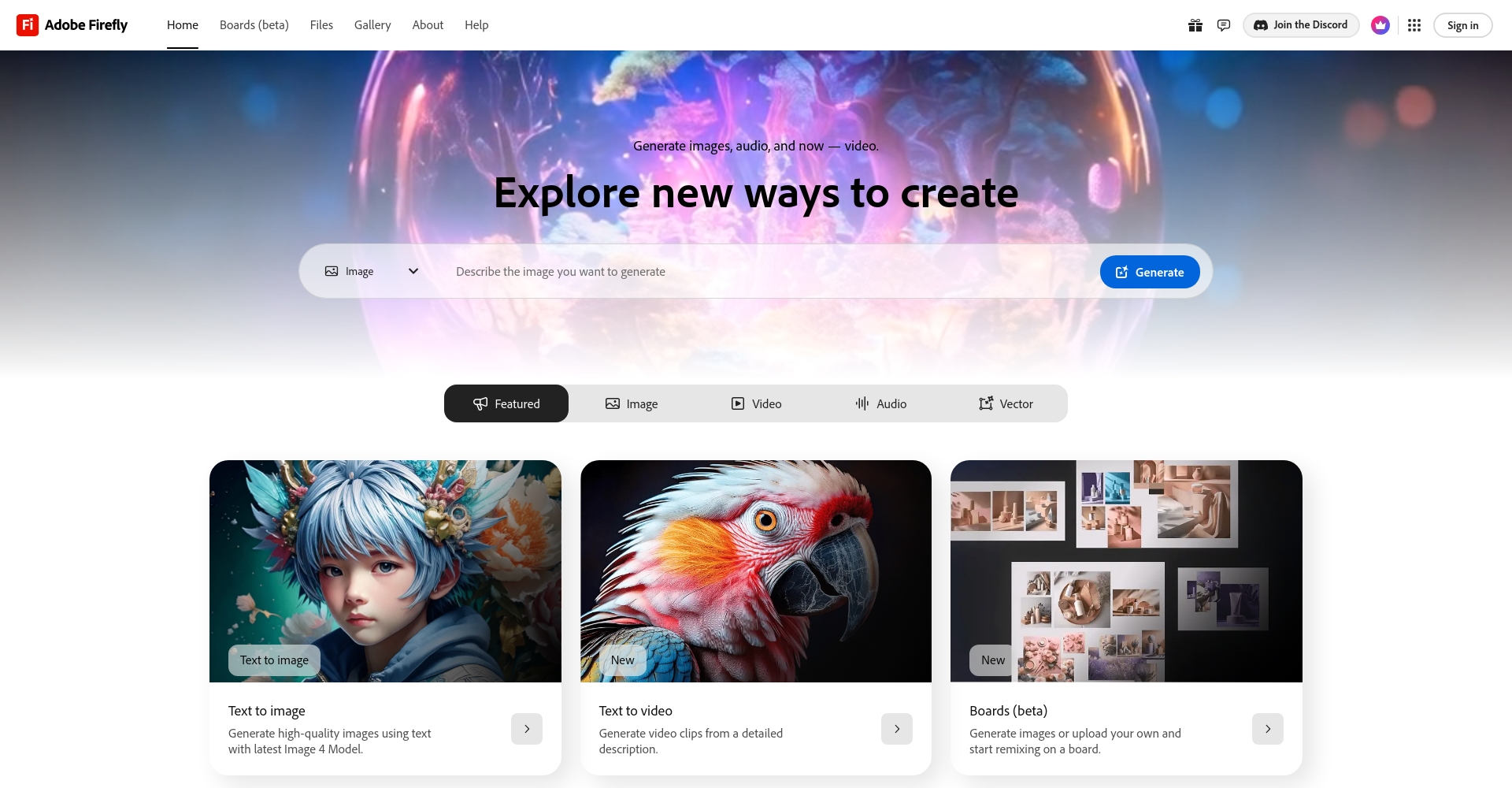Click the Adobe Firefly brand name
Screen dimensions: 1512x788
[x=86, y=25]
